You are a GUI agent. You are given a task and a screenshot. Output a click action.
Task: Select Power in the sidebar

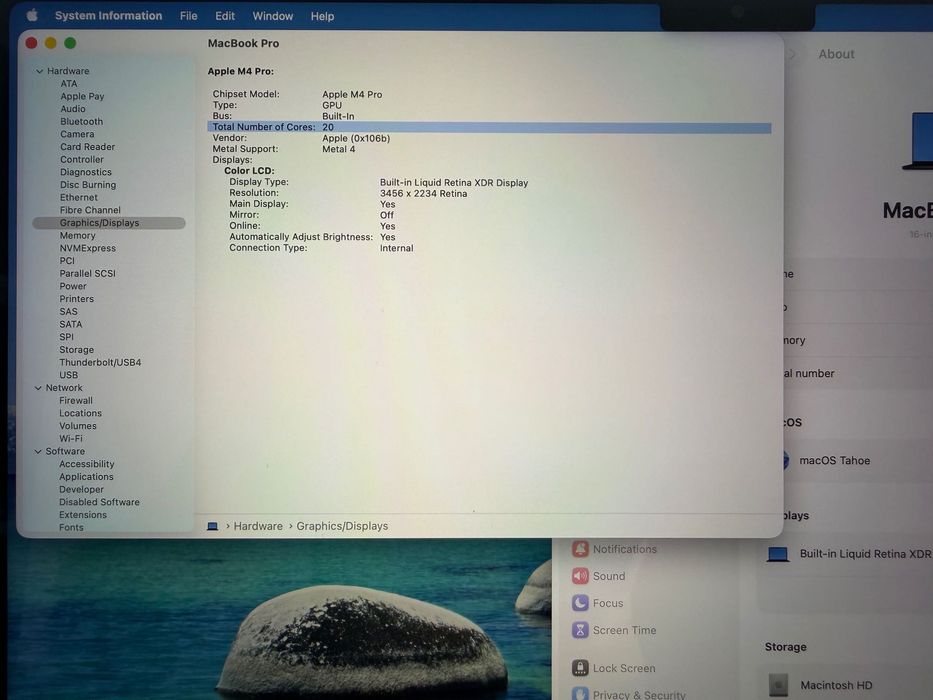(73, 286)
